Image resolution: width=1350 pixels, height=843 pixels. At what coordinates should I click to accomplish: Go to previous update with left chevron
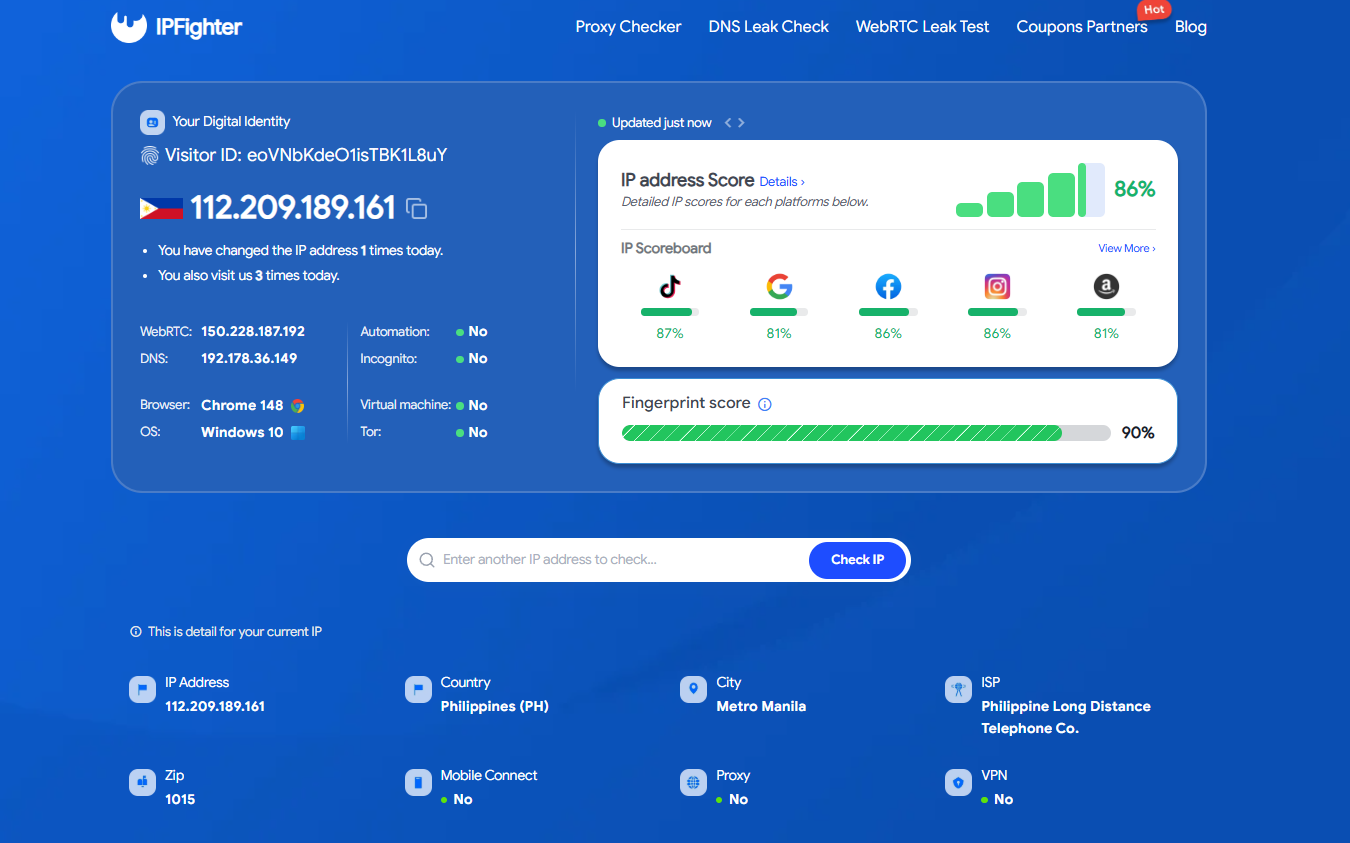point(728,123)
